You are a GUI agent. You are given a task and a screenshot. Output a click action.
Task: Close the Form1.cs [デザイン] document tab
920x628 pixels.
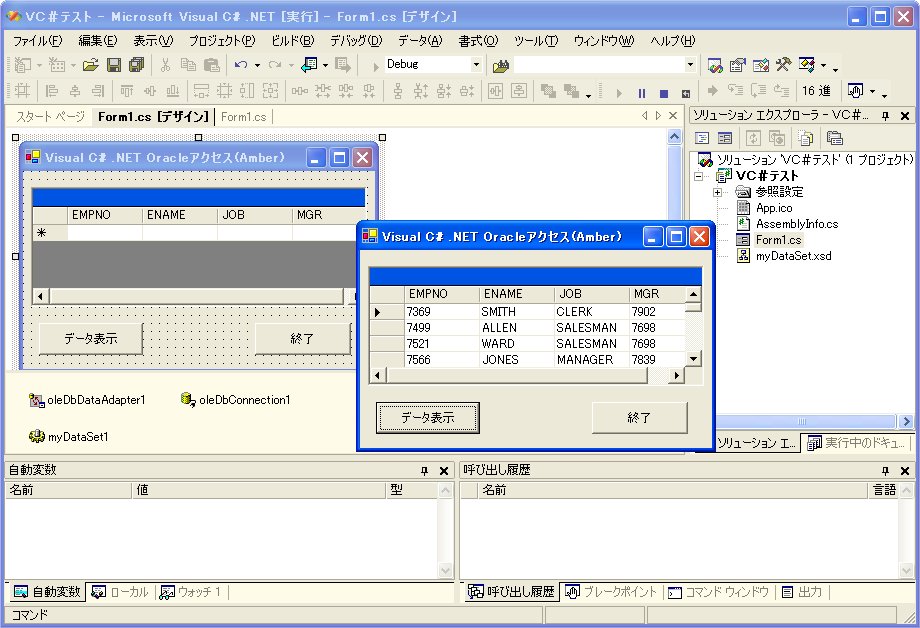[x=673, y=116]
